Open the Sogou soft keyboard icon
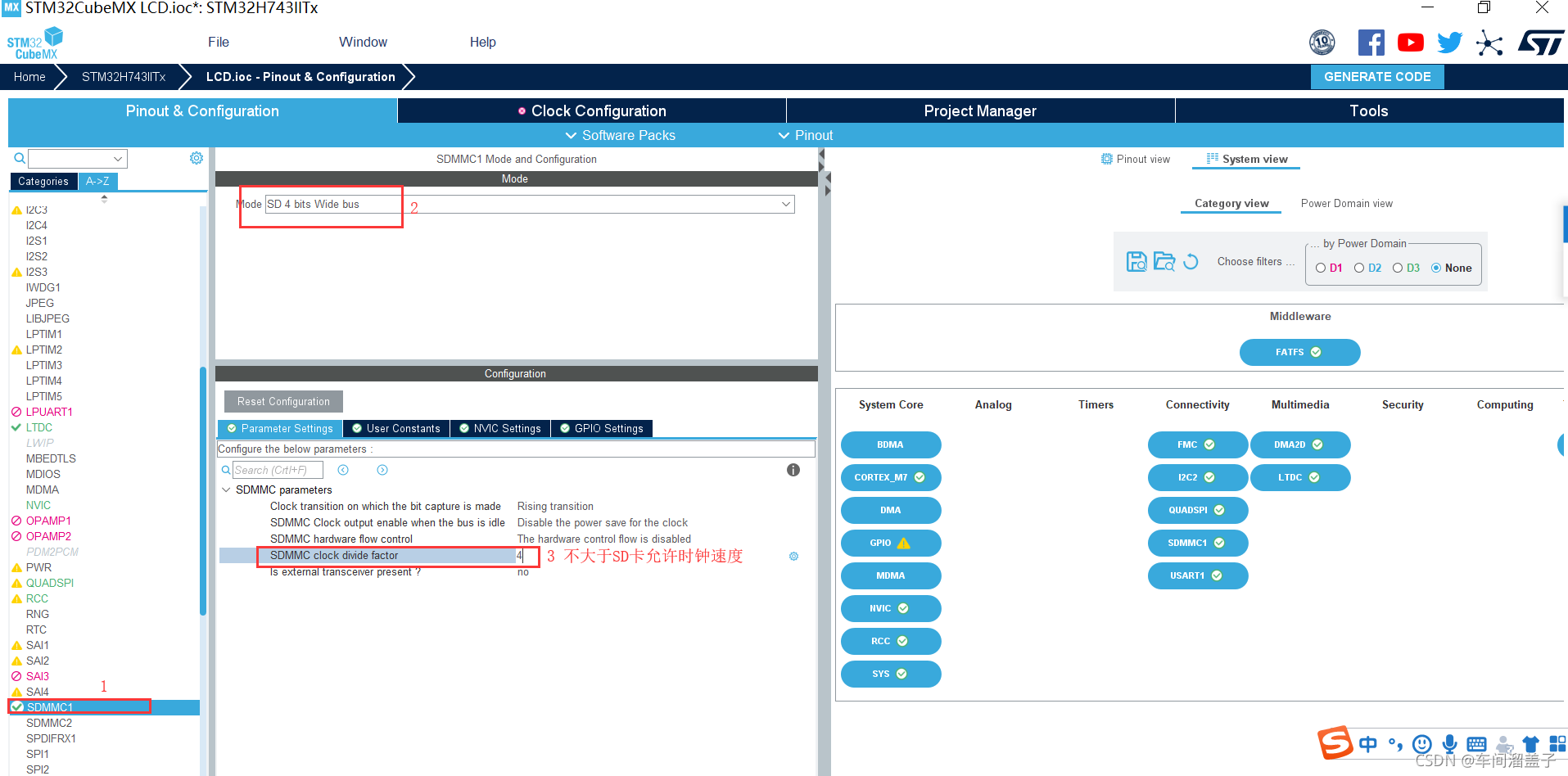 pyautogui.click(x=1476, y=744)
